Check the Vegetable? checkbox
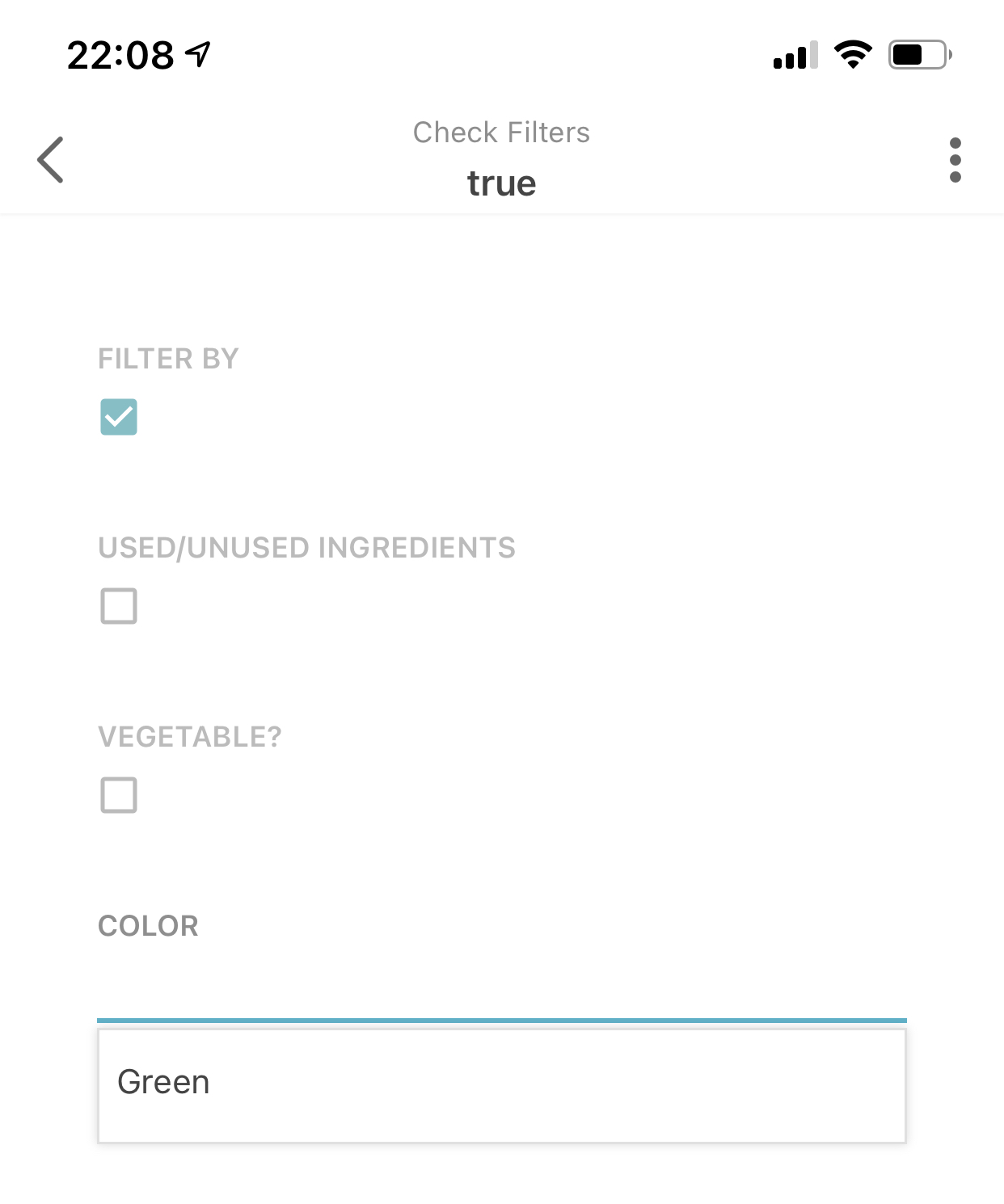The height and width of the screenshot is (1204, 1004). point(119,795)
